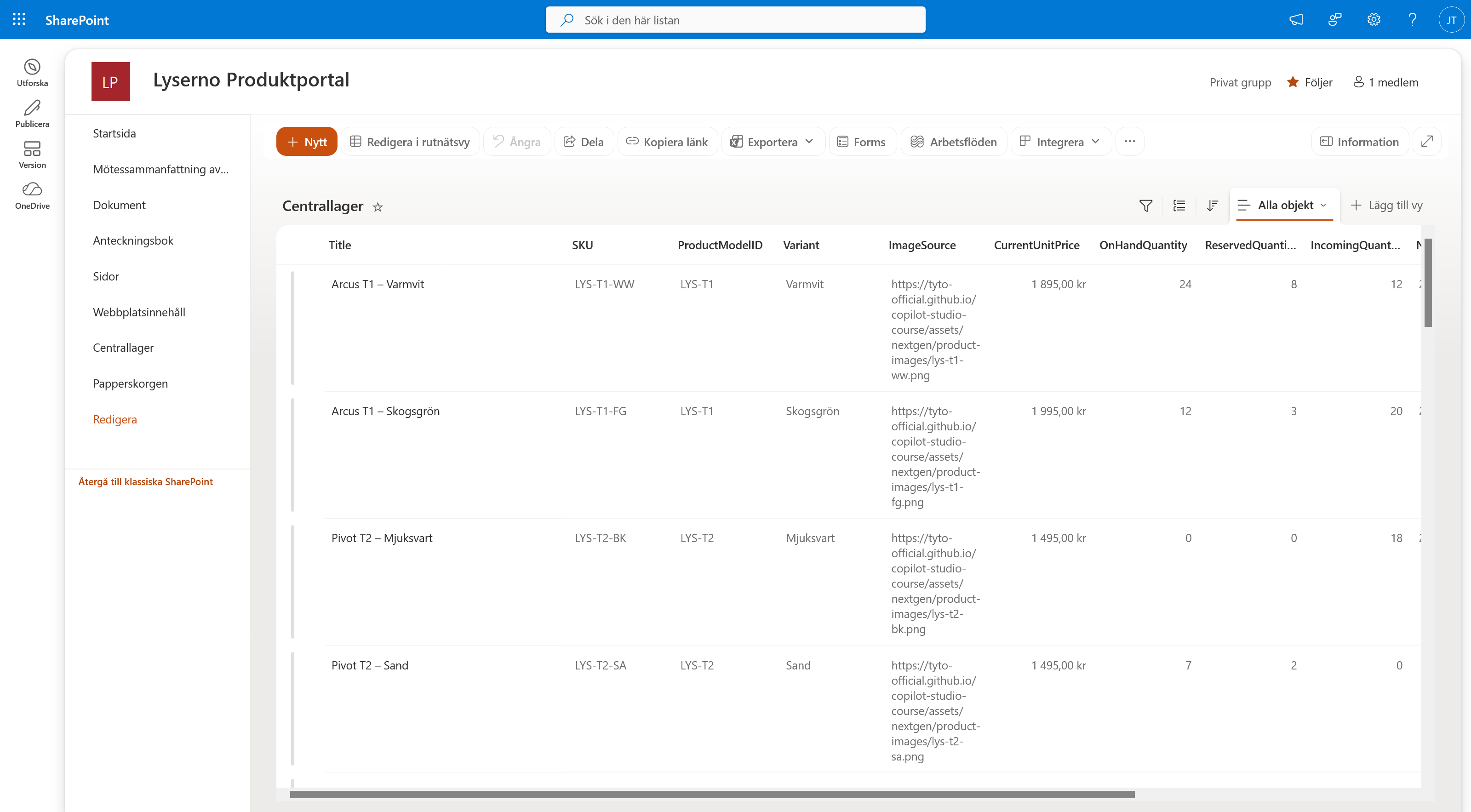Open the settings gear icon

[1374, 19]
